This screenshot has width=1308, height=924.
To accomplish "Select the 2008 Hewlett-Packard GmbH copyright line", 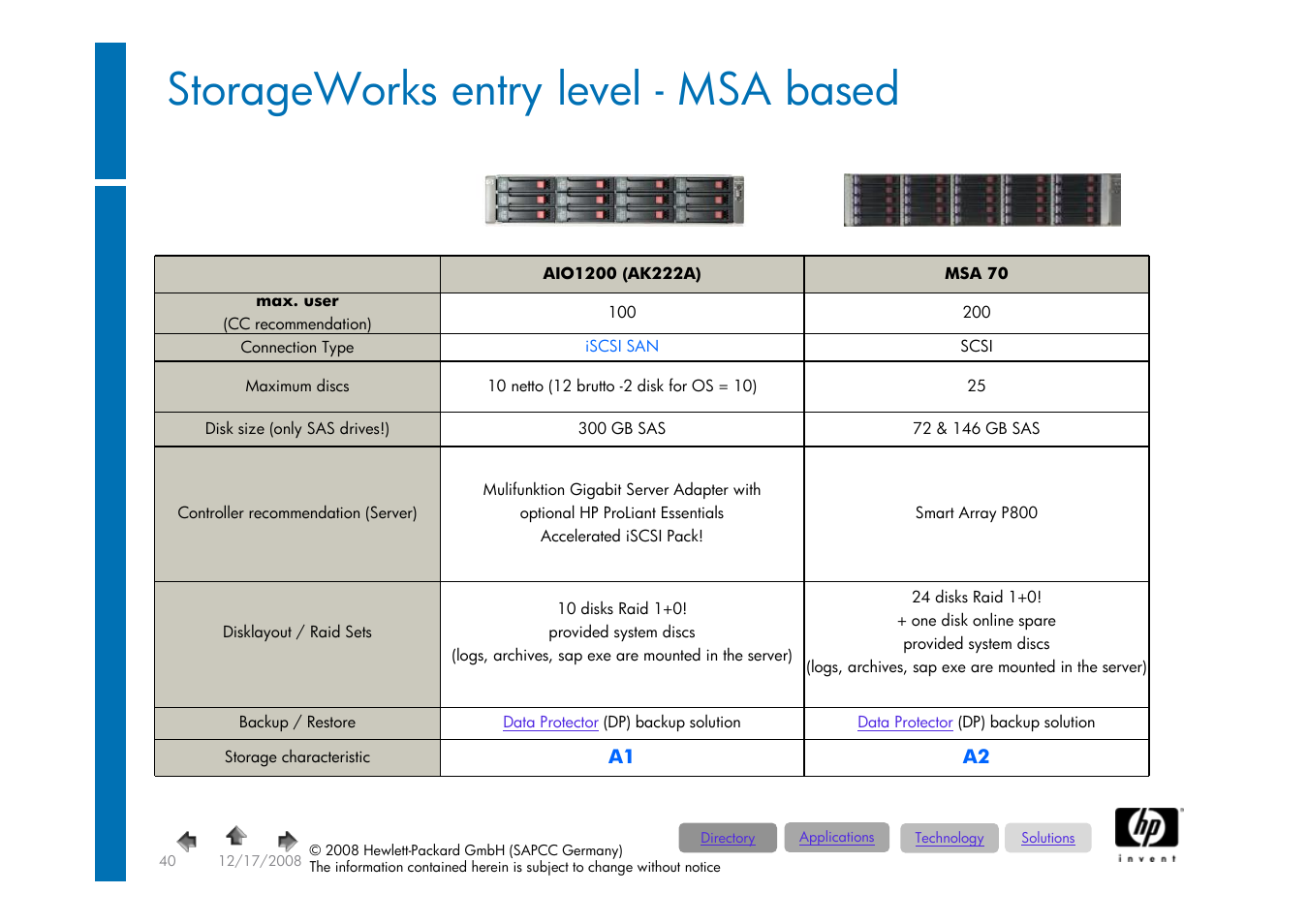I will [466, 850].
